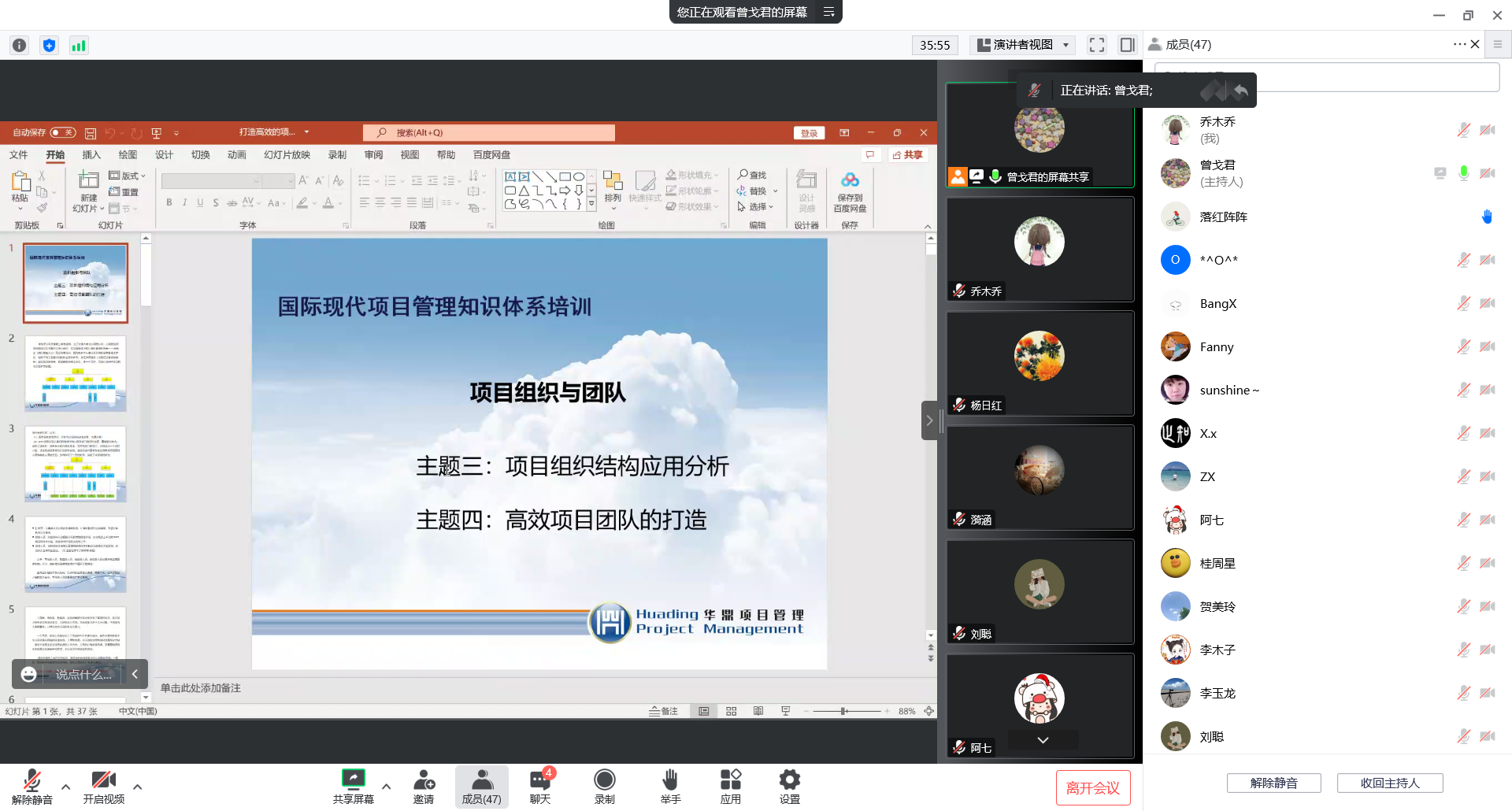Click the New Slide icon in ribbon

pyautogui.click(x=88, y=192)
